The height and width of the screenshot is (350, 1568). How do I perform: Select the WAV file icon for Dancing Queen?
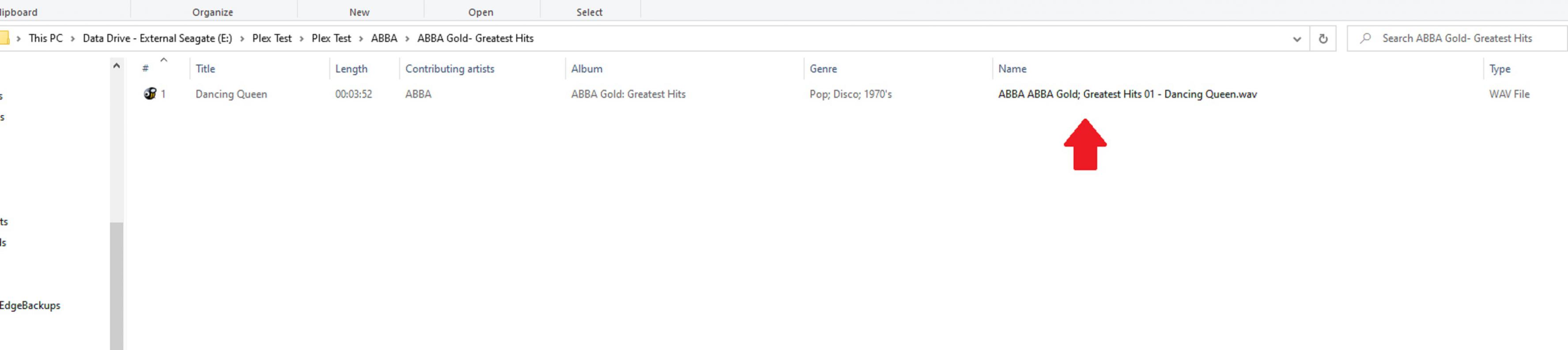pyautogui.click(x=150, y=94)
